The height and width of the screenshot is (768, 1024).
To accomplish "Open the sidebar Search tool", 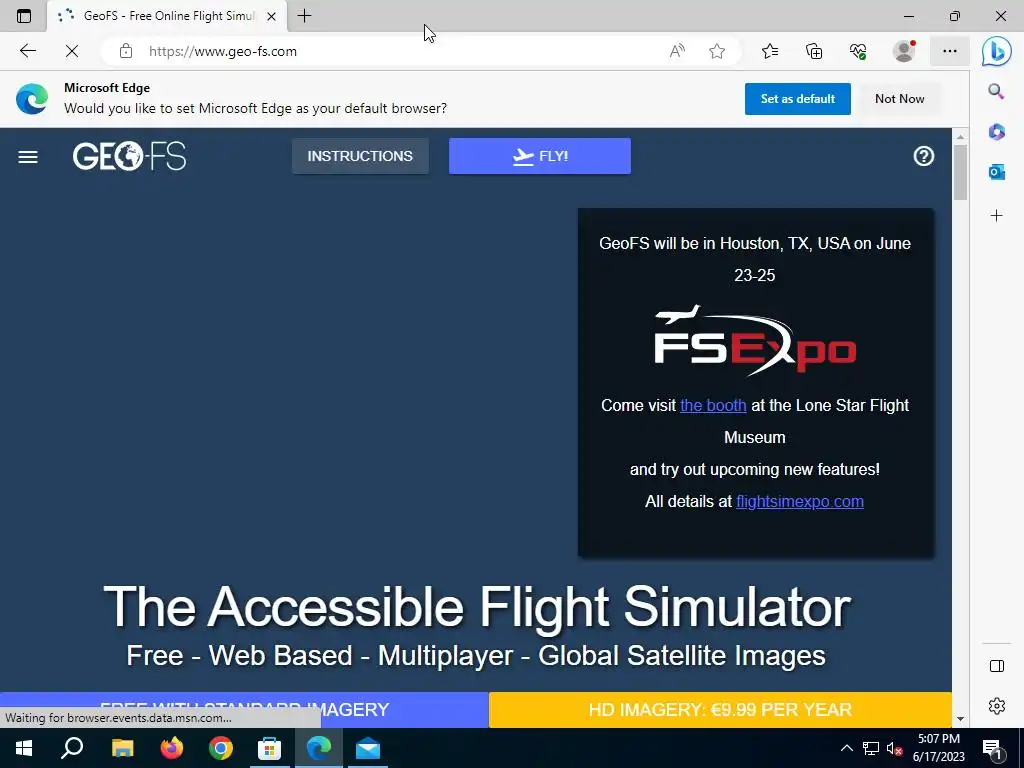I will click(x=996, y=91).
